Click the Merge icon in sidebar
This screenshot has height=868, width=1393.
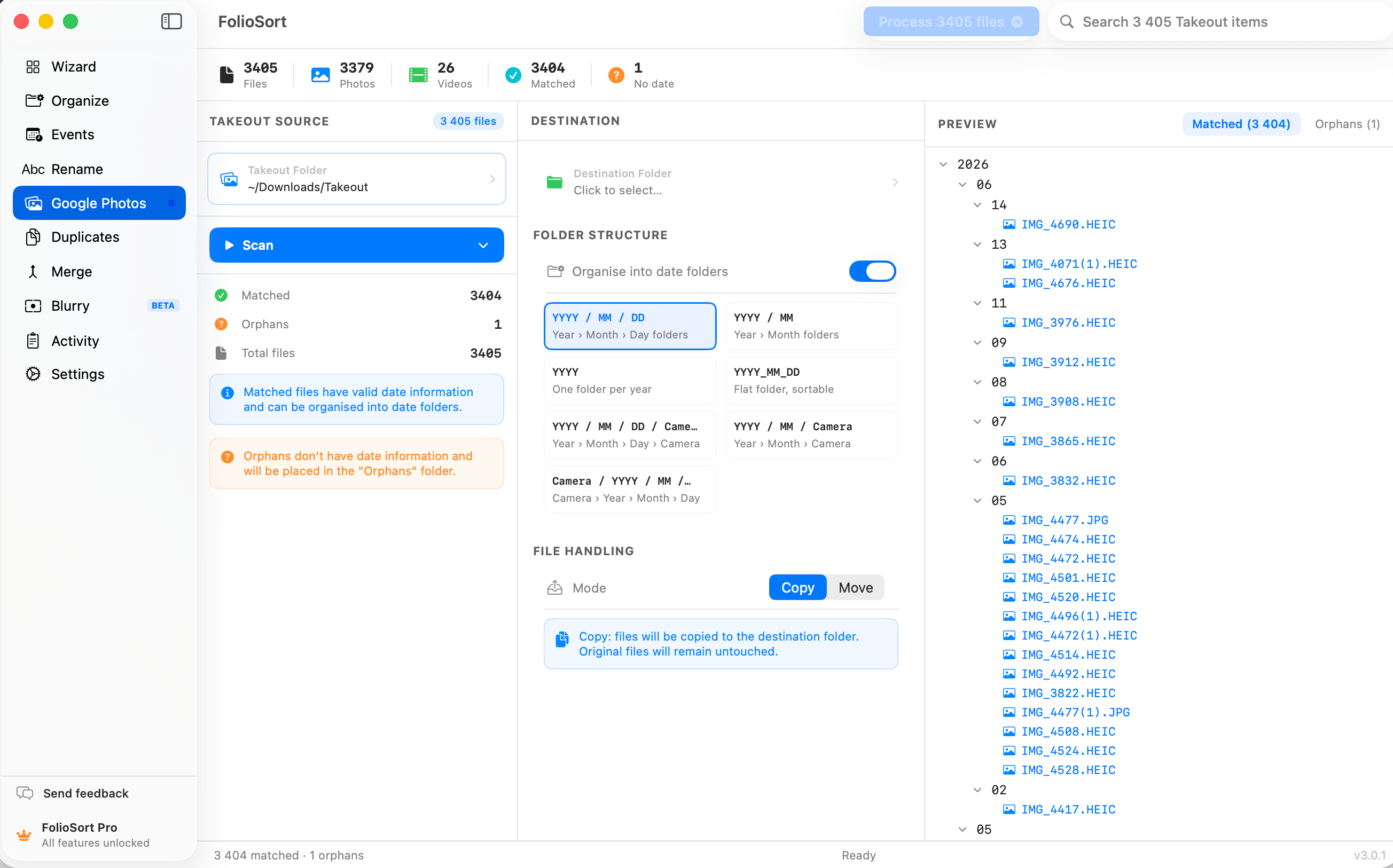click(33, 271)
